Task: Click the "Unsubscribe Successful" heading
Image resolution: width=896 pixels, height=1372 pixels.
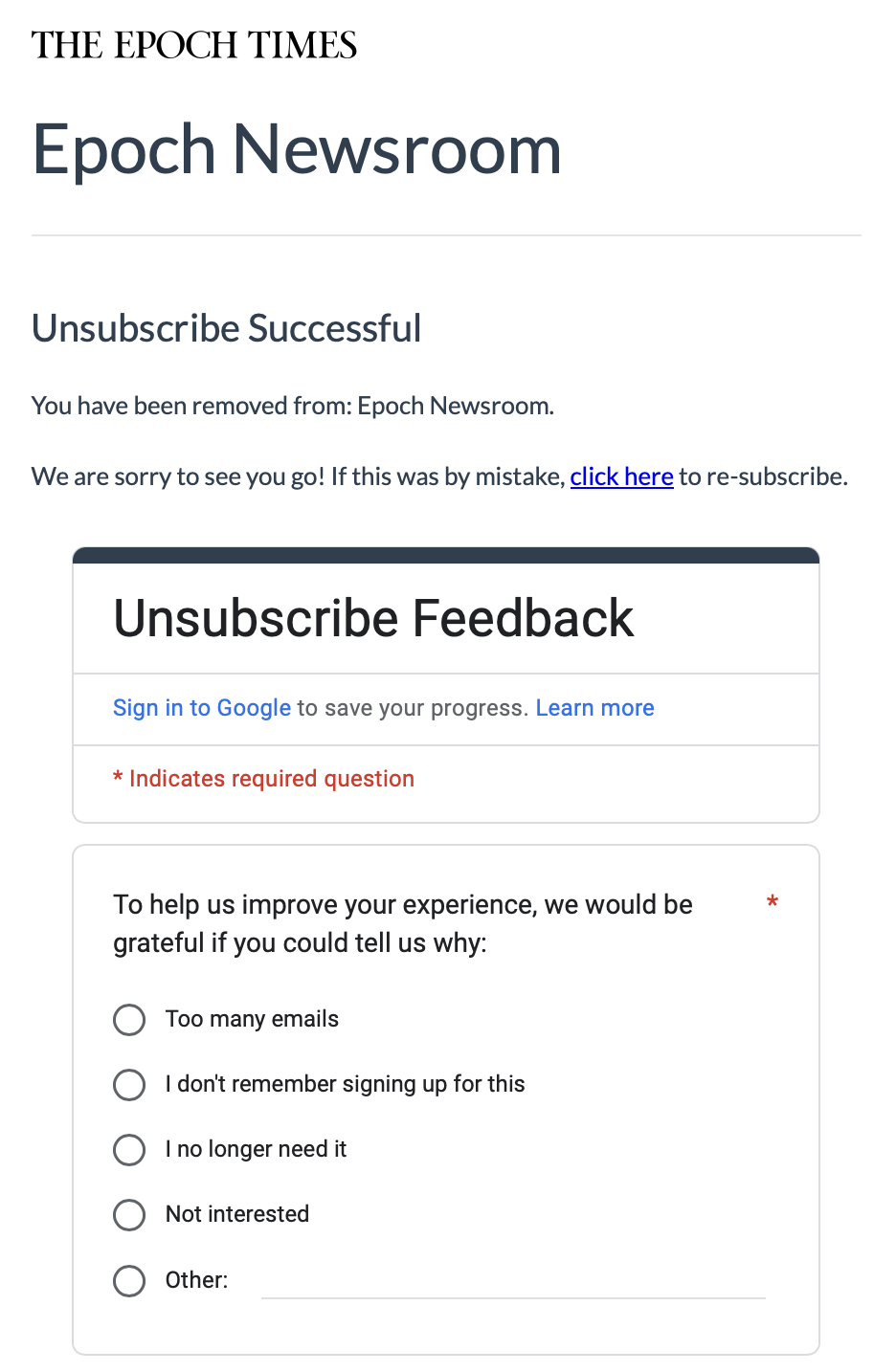Action: 227,328
